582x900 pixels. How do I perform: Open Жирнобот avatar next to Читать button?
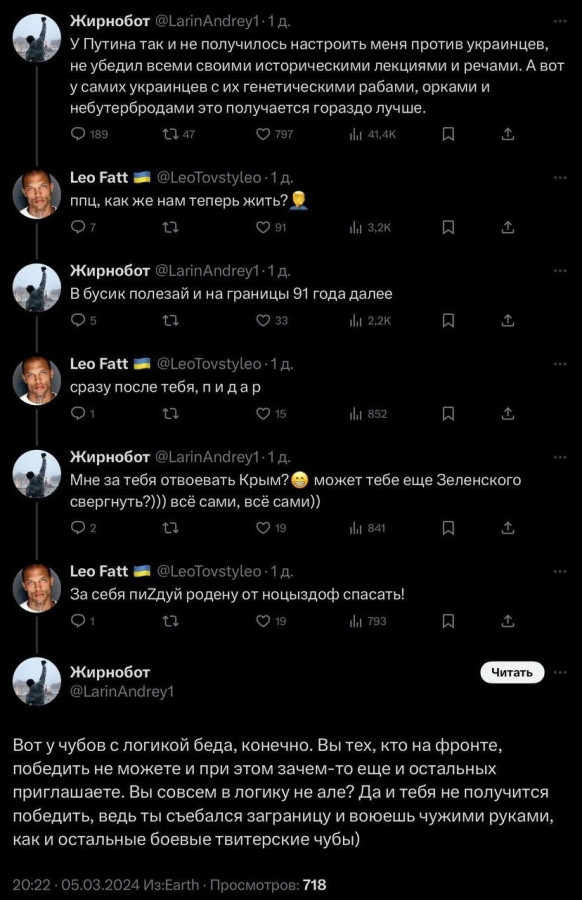37,681
